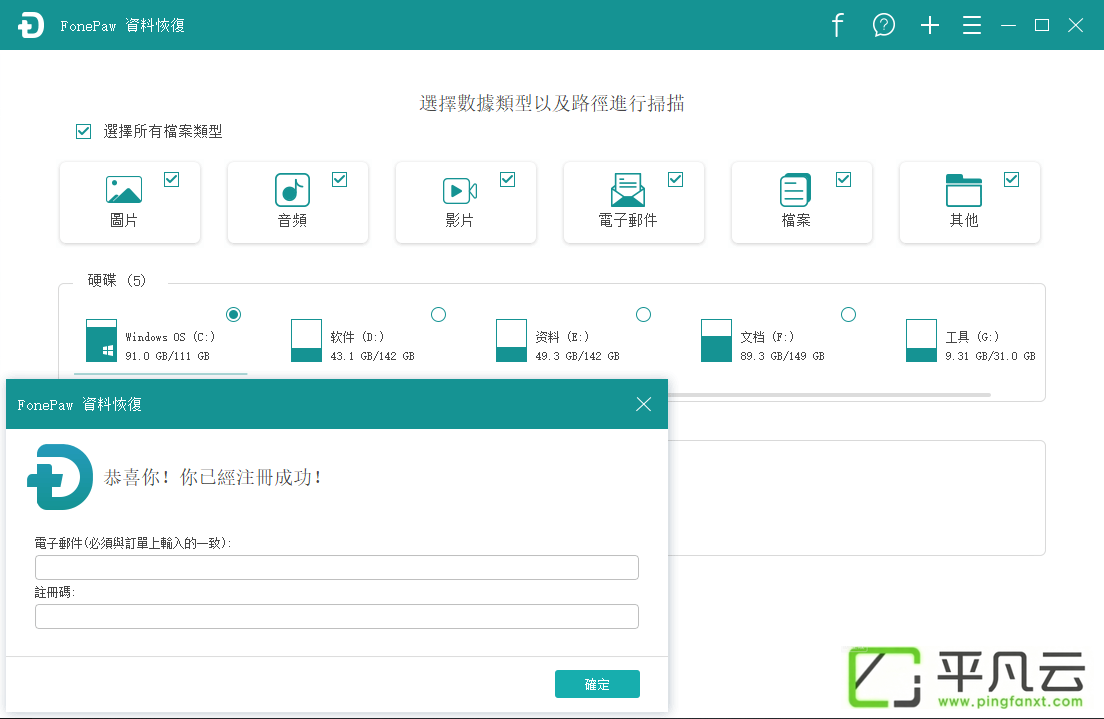Select 软件 (D:) drive radio button
The height and width of the screenshot is (719, 1104).
pos(439,314)
